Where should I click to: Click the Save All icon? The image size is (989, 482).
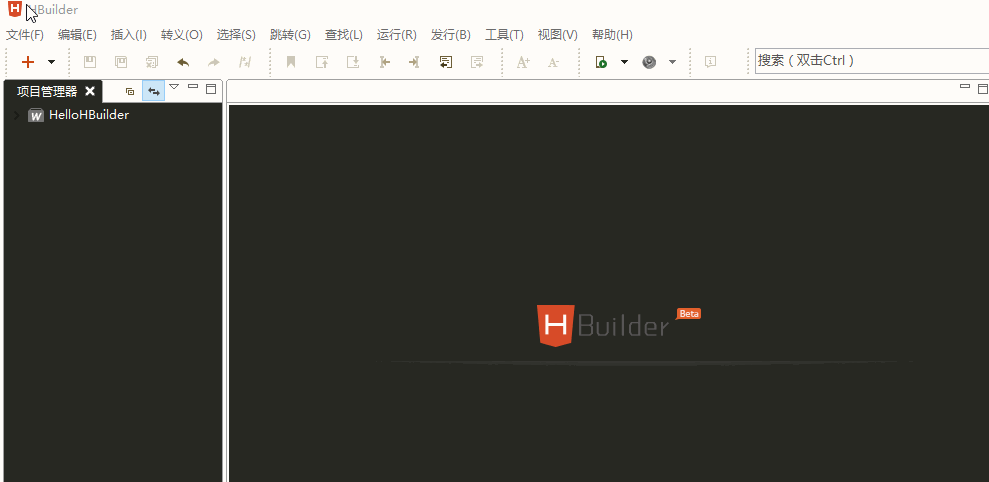coord(152,62)
